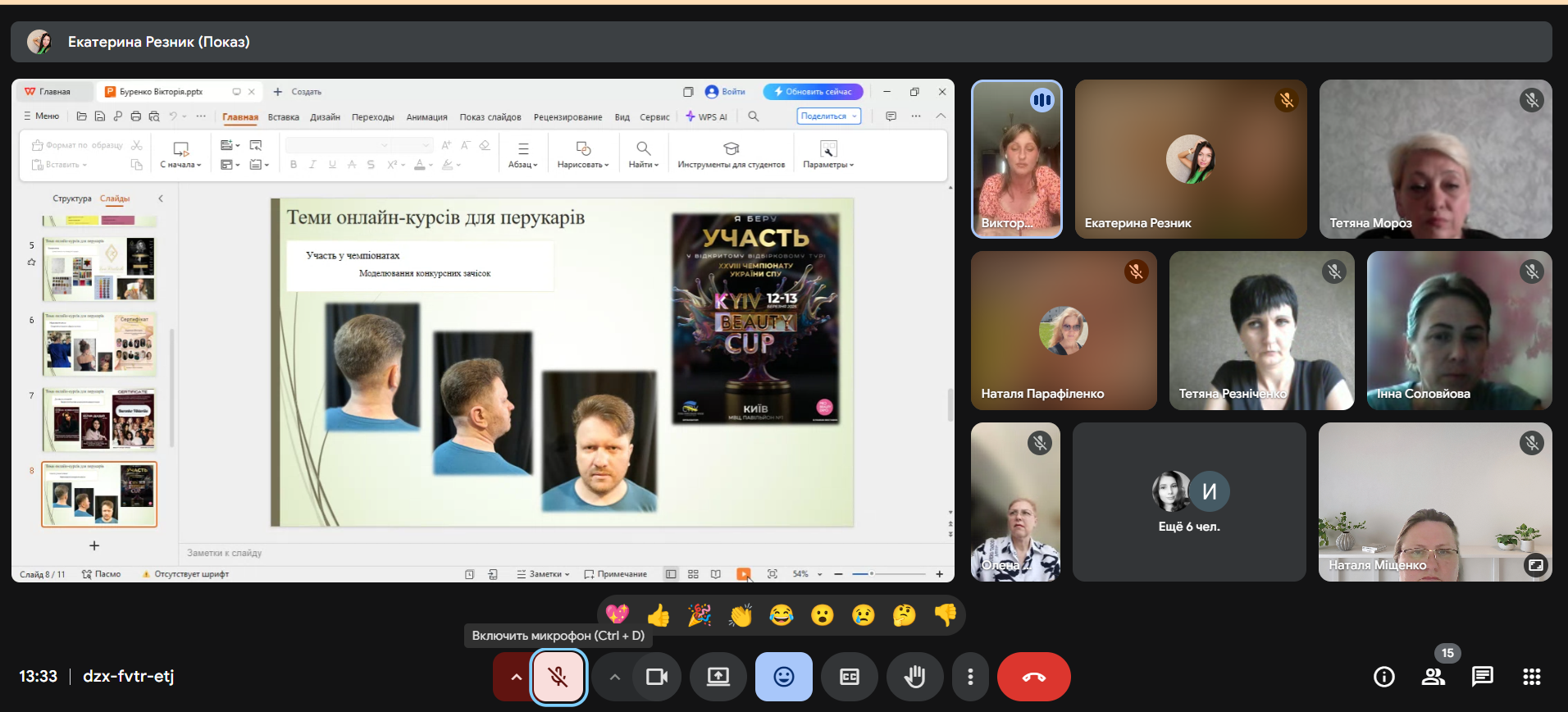Select slide 7 thumbnail
Image resolution: width=1568 pixels, height=712 pixels.
[x=99, y=419]
